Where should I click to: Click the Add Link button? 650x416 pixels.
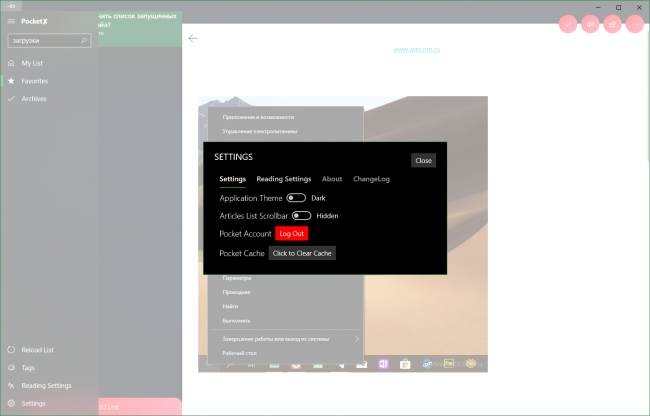pyautogui.click(x=140, y=407)
